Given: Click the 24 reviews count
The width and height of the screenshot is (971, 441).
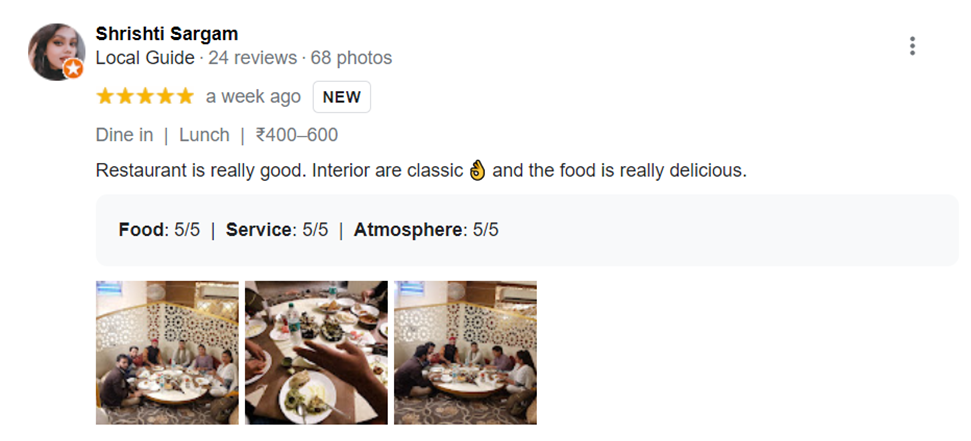Looking at the screenshot, I should [251, 58].
